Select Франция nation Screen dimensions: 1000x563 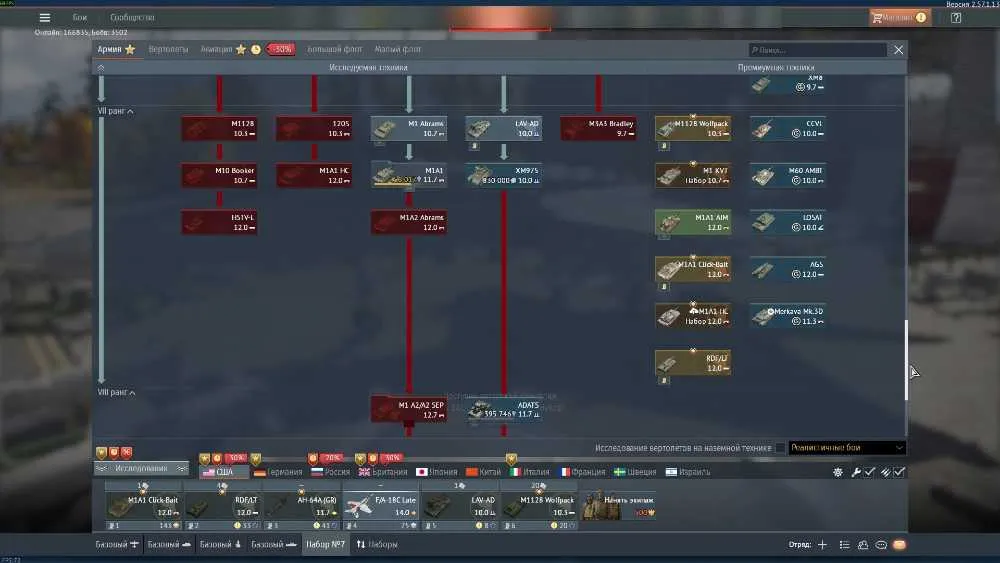(x=583, y=472)
